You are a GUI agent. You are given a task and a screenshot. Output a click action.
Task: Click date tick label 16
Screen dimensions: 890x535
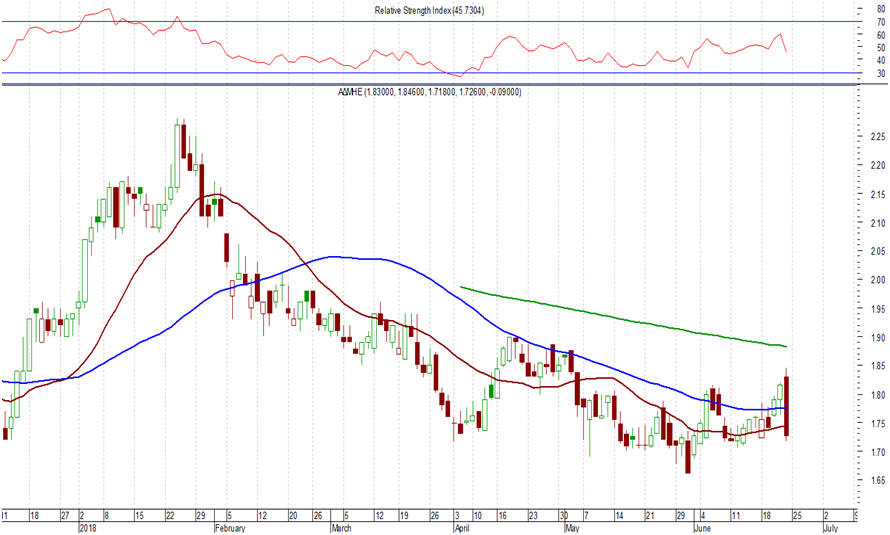tap(502, 516)
